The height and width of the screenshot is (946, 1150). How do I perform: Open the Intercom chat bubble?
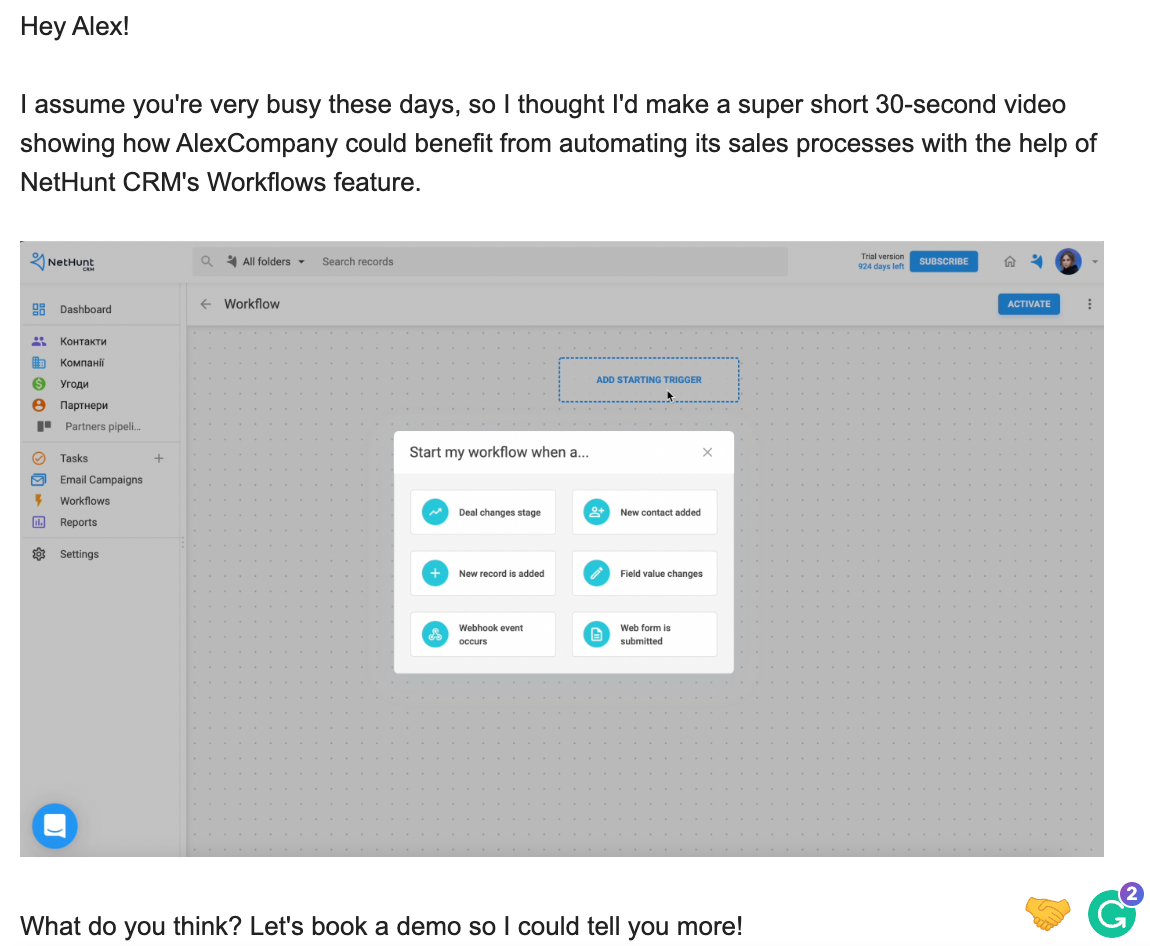pyautogui.click(x=55, y=826)
